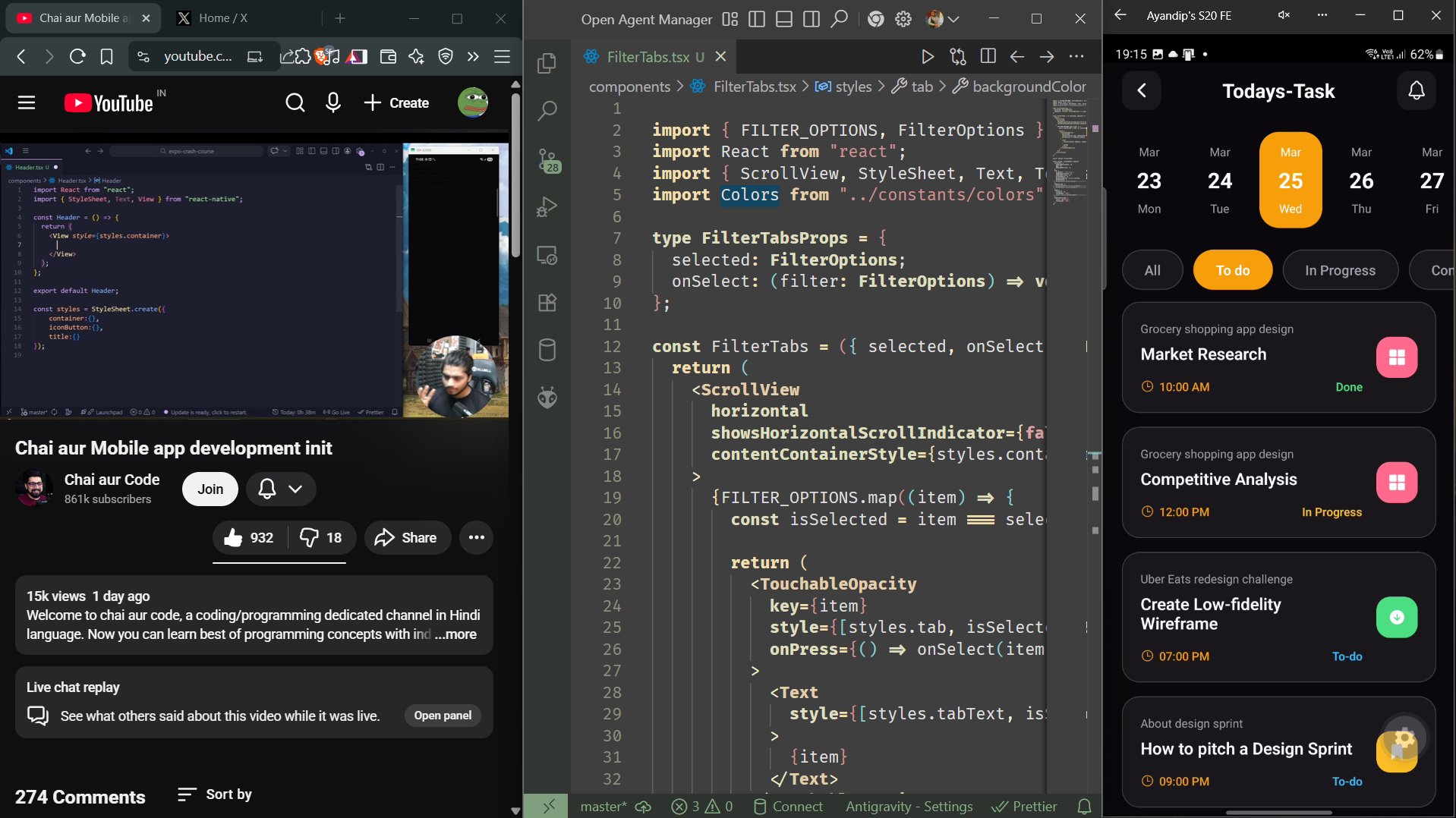The image size is (1456, 818).
Task: Select Mar 26 Thu in date strip
Action: click(1360, 181)
